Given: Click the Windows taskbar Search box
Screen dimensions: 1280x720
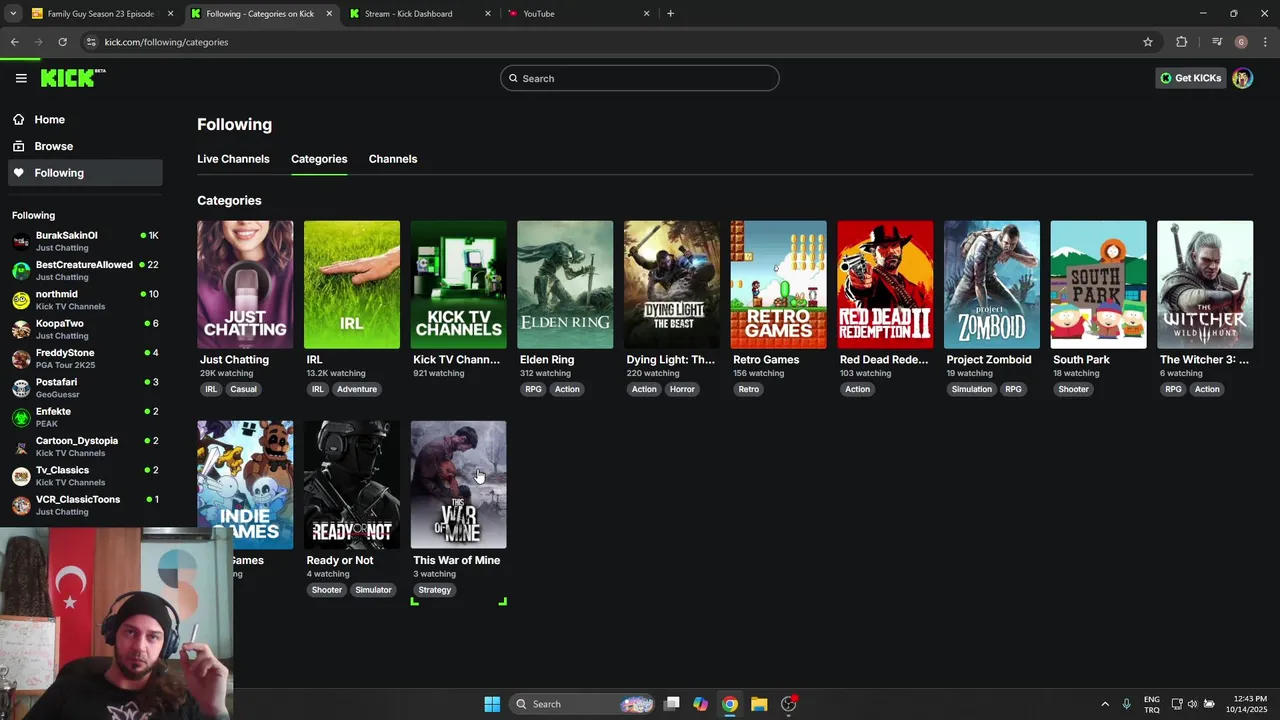Looking at the screenshot, I should click(x=582, y=704).
